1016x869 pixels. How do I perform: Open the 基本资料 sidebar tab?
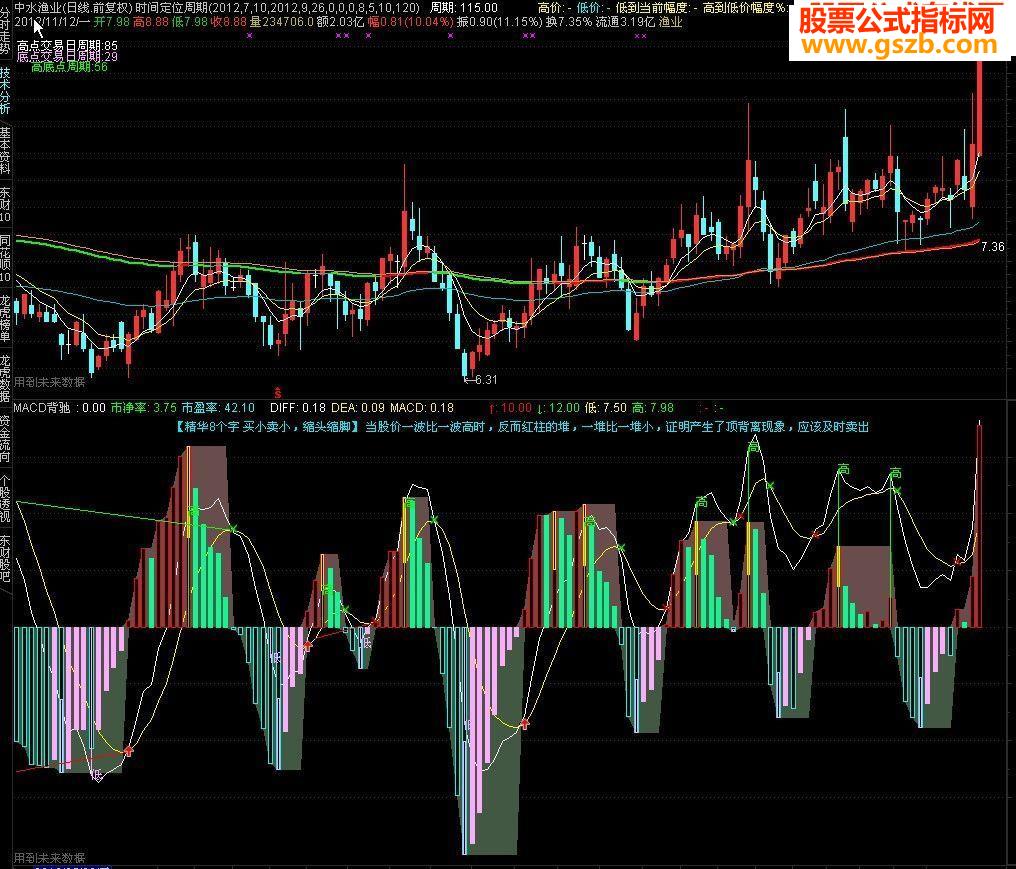point(5,150)
